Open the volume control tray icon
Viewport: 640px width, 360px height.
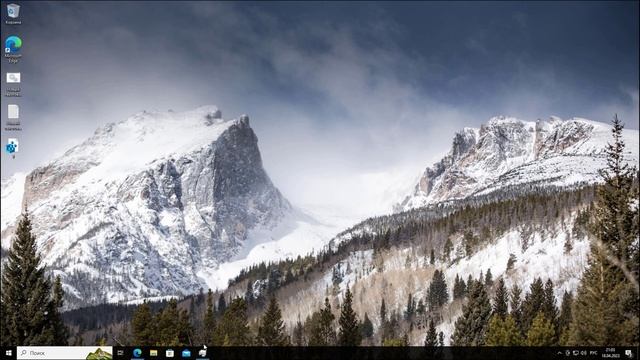[584, 353]
